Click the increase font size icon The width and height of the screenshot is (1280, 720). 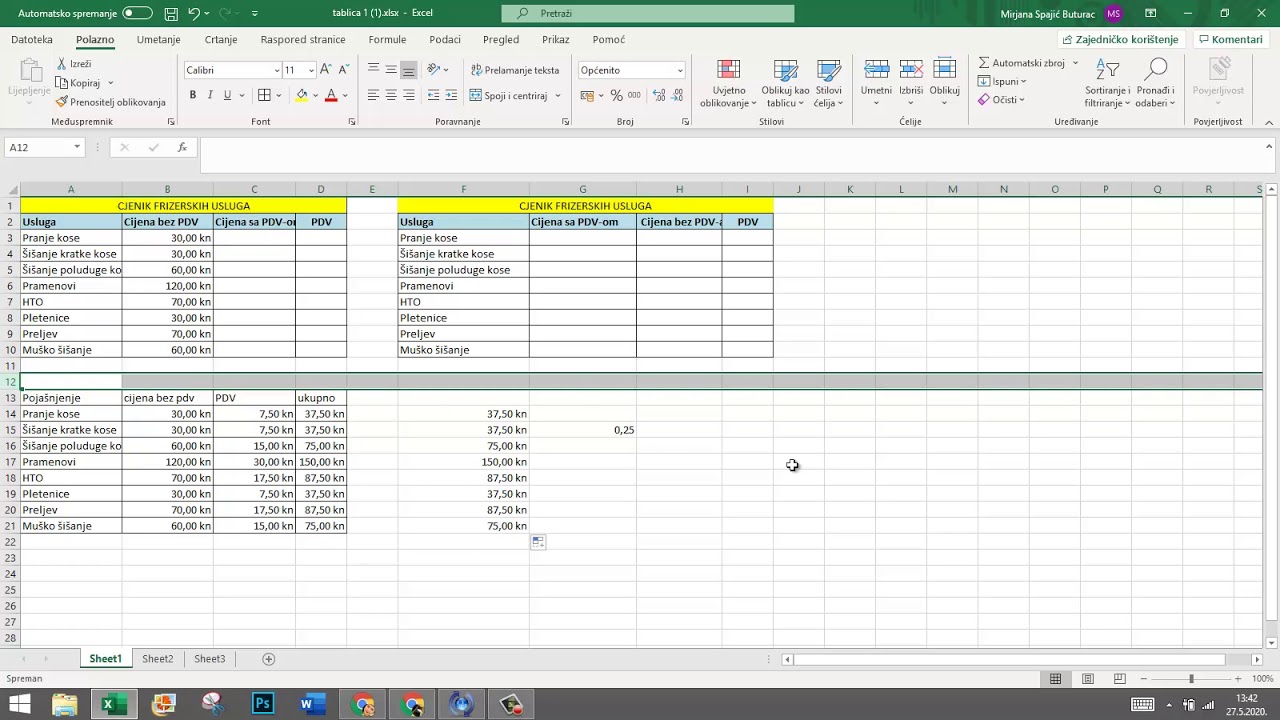pyautogui.click(x=326, y=70)
